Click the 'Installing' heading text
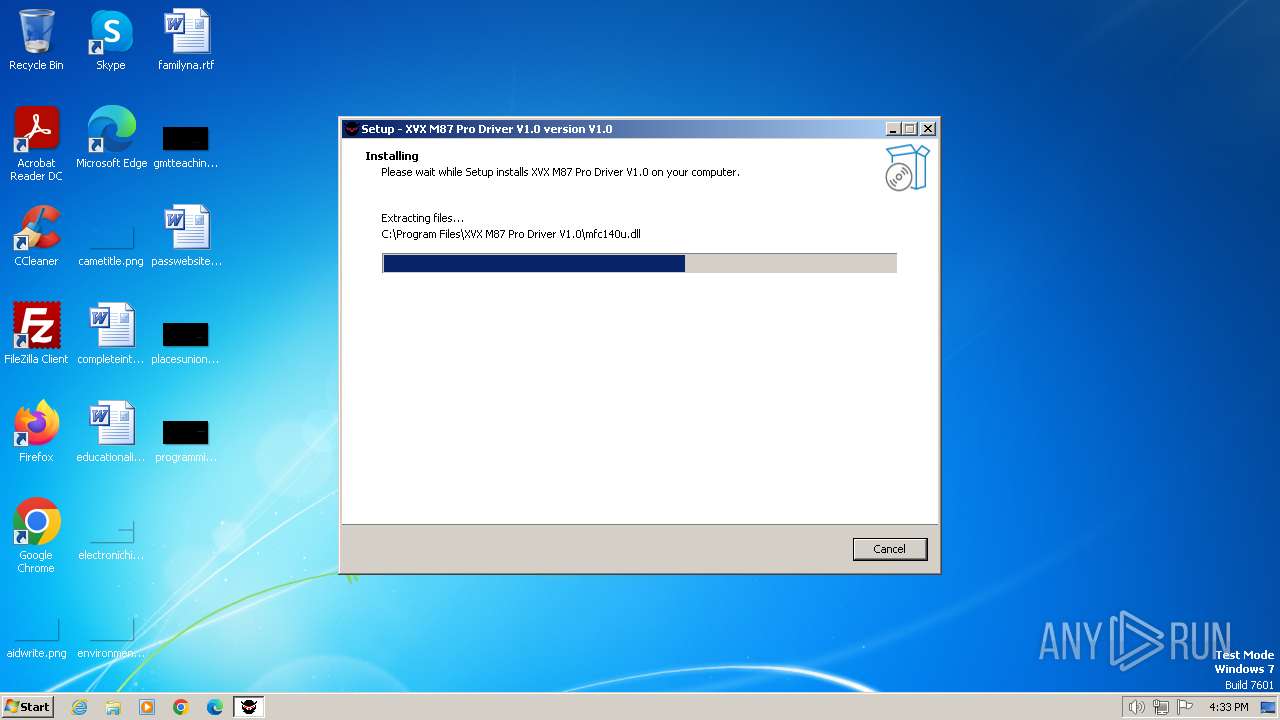Image resolution: width=1280 pixels, height=720 pixels. (x=392, y=156)
